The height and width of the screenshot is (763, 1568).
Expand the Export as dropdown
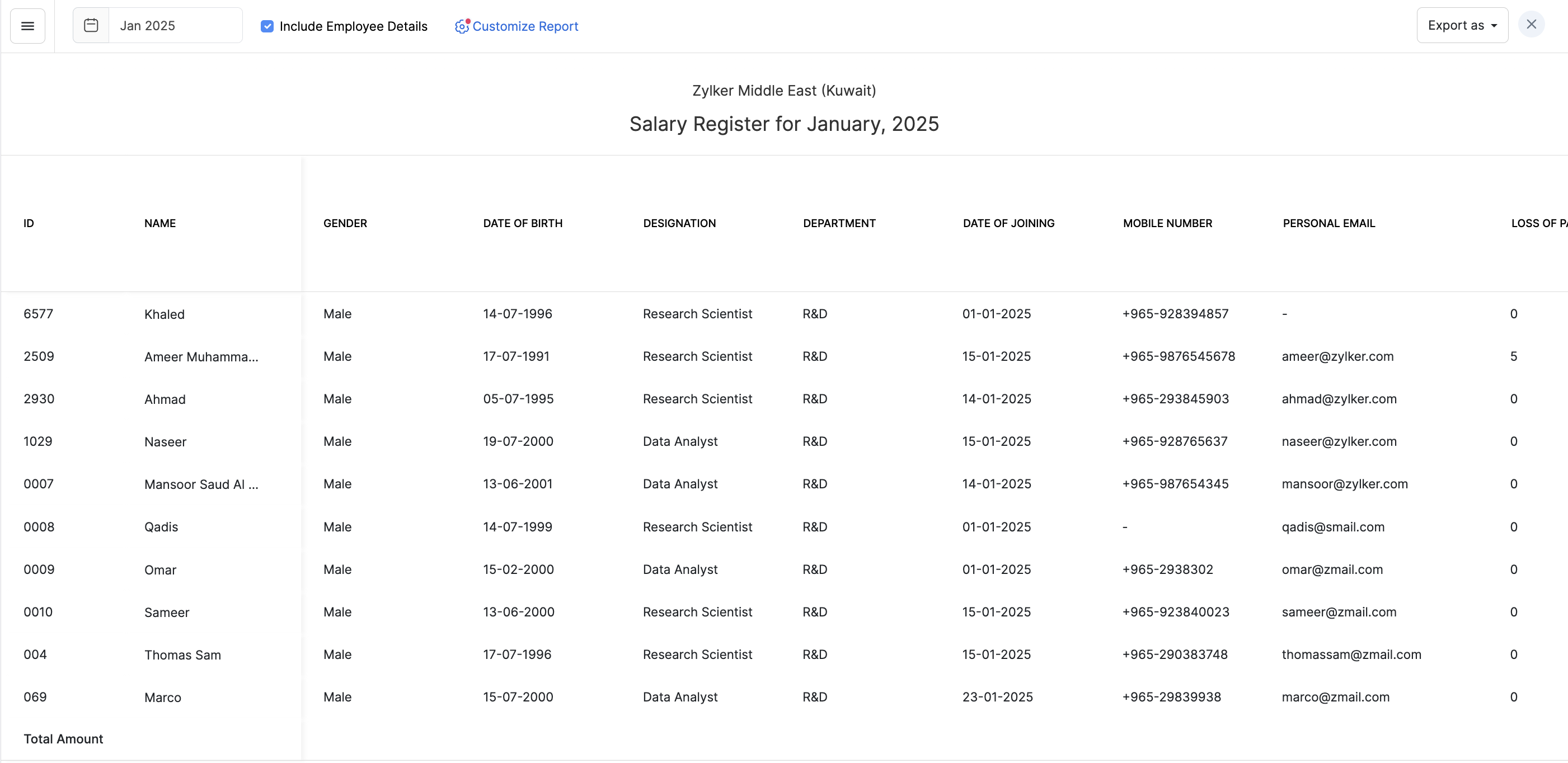[1462, 26]
